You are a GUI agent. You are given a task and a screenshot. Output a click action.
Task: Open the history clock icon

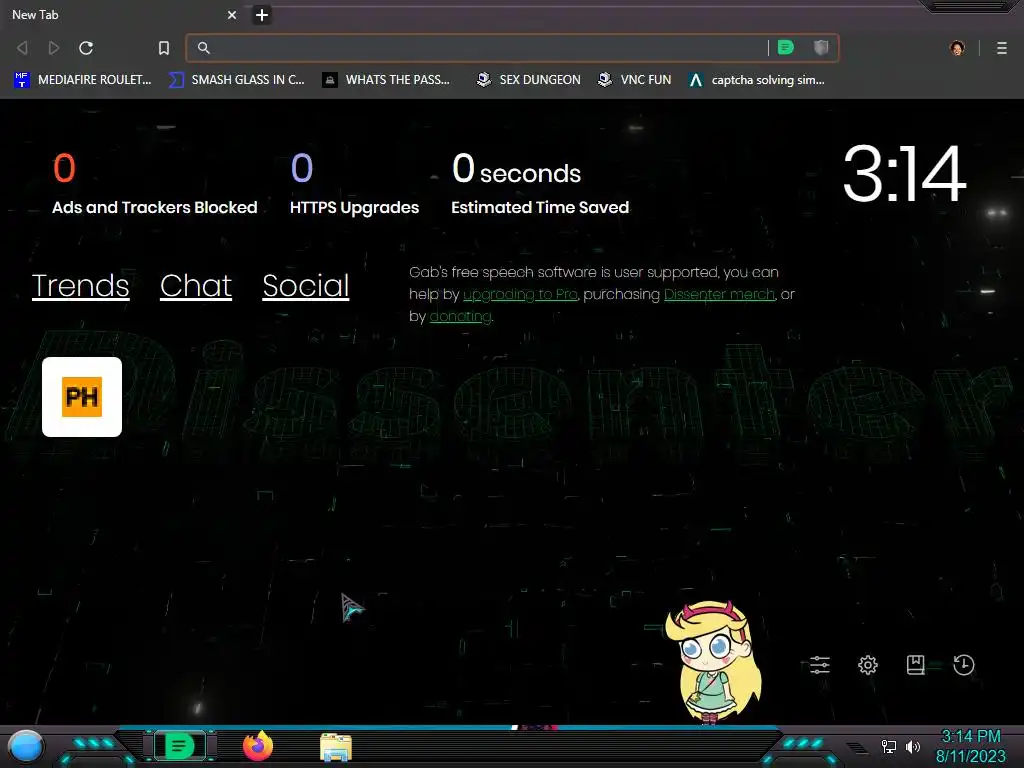[964, 665]
